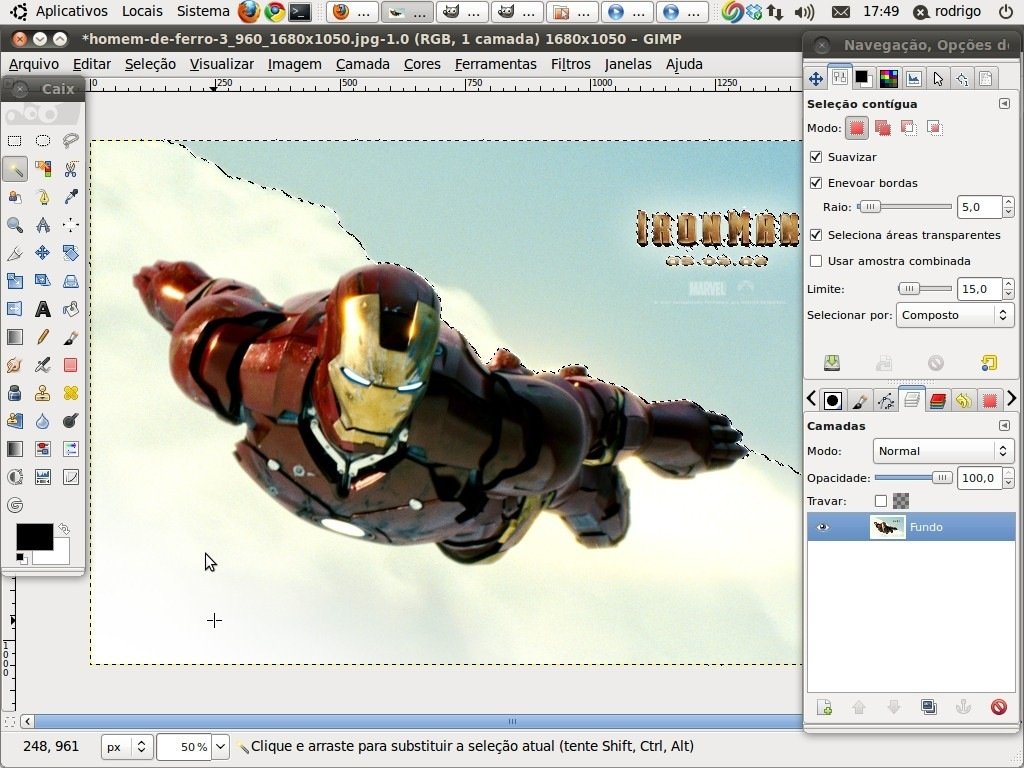
Task: Adjust the Raio value stepper
Action: (1009, 207)
